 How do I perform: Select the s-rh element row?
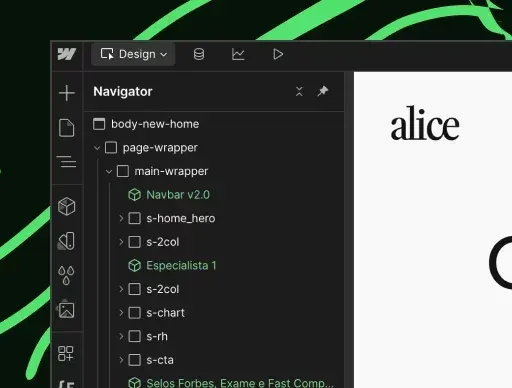click(x=213, y=336)
